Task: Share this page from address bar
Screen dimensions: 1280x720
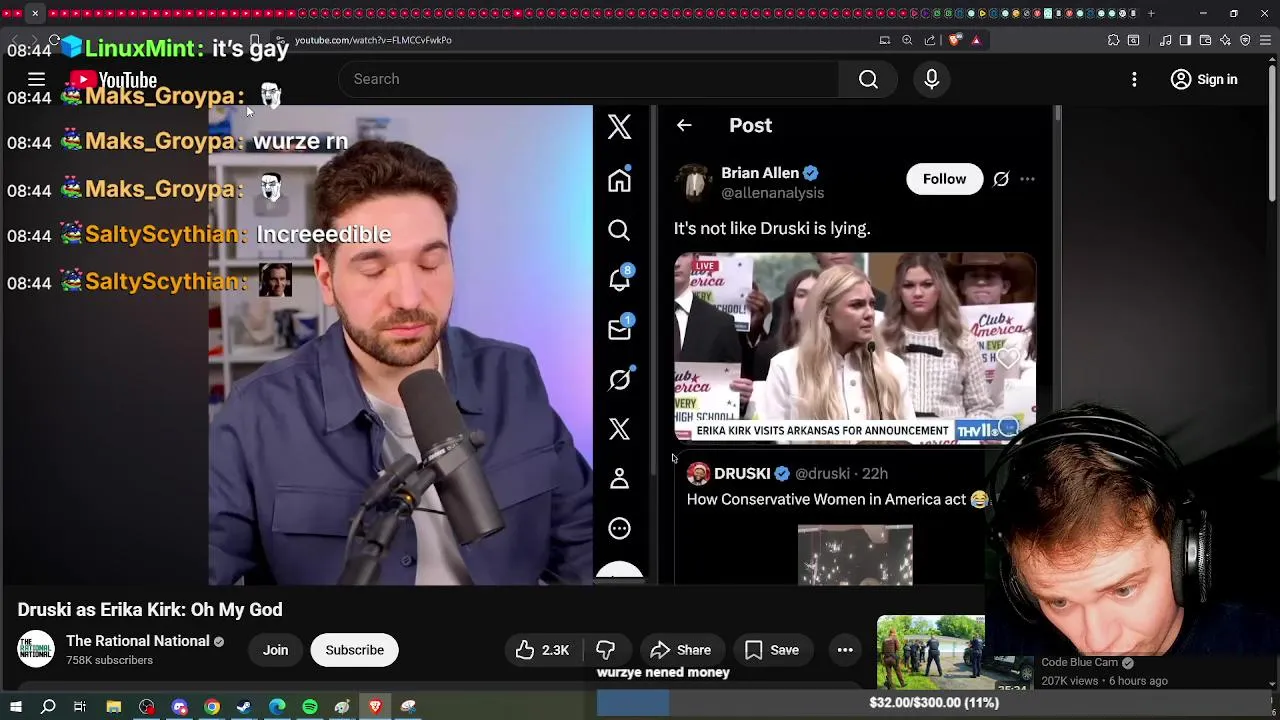Action: (x=930, y=40)
